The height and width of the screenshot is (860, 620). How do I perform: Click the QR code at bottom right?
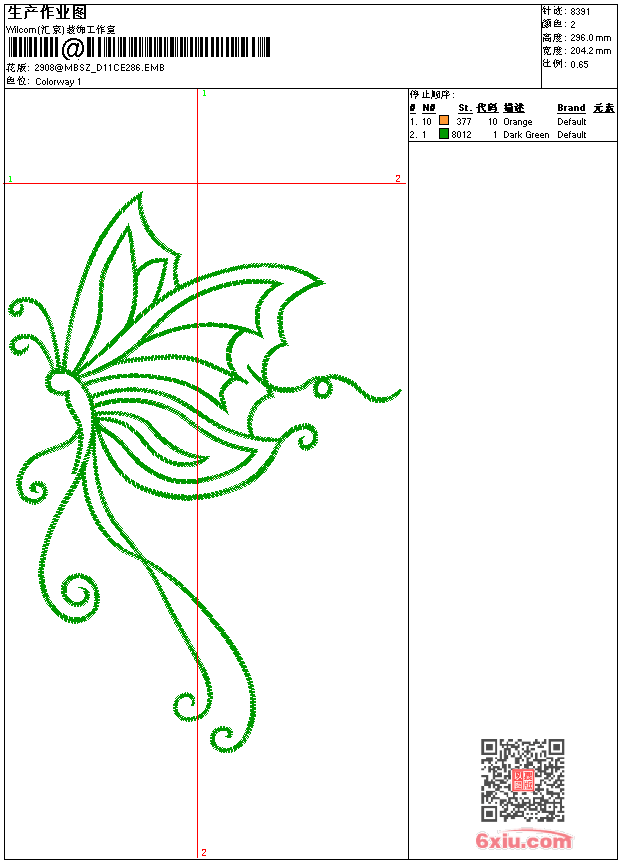523,780
